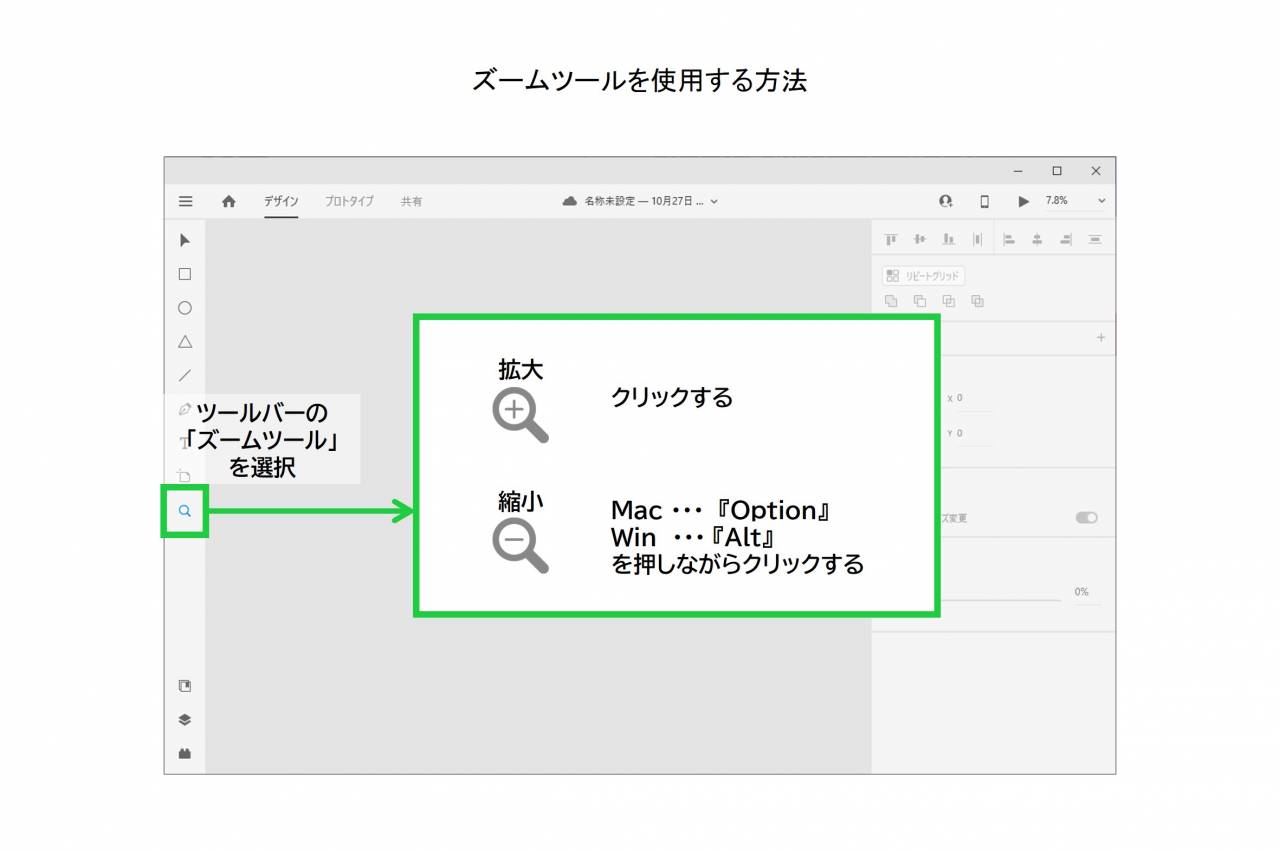
Task: Select the Rectangle tool
Action: pyautogui.click(x=185, y=274)
